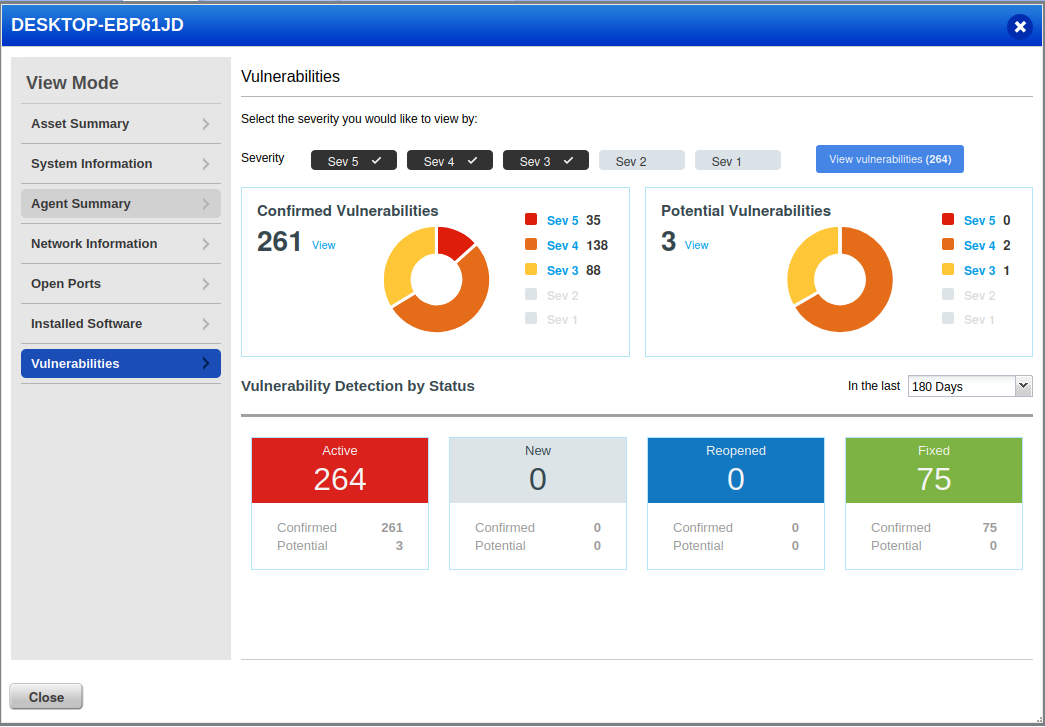
Task: Open the Installed Software view
Action: pyautogui.click(x=121, y=324)
